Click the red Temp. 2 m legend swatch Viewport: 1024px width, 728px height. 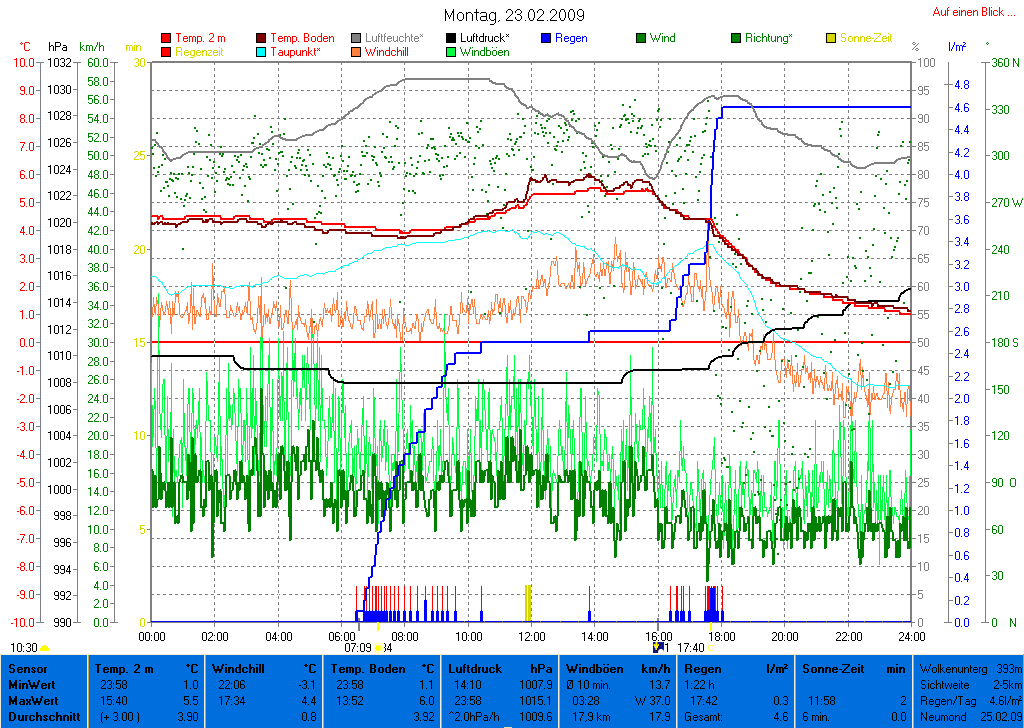pos(166,38)
